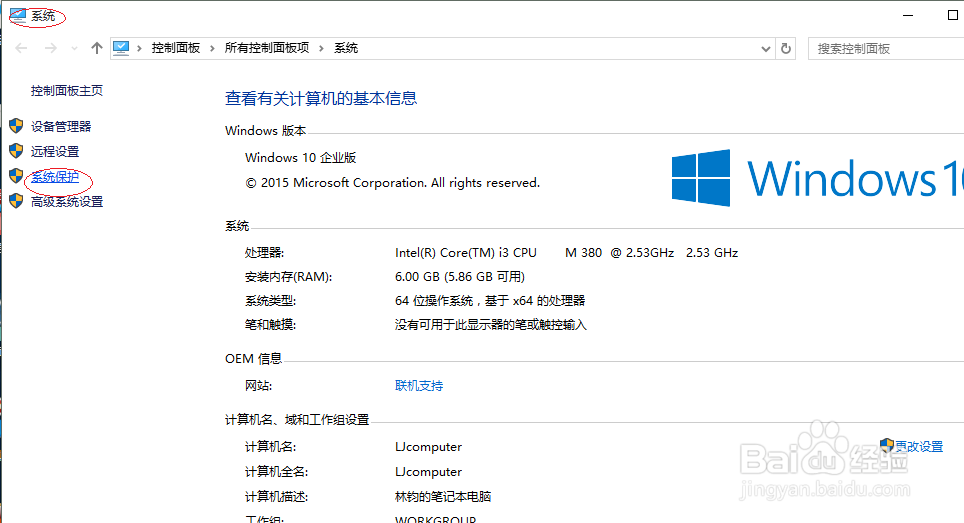Click the forward navigation arrow
This screenshot has height=523, width=964.
(50, 48)
